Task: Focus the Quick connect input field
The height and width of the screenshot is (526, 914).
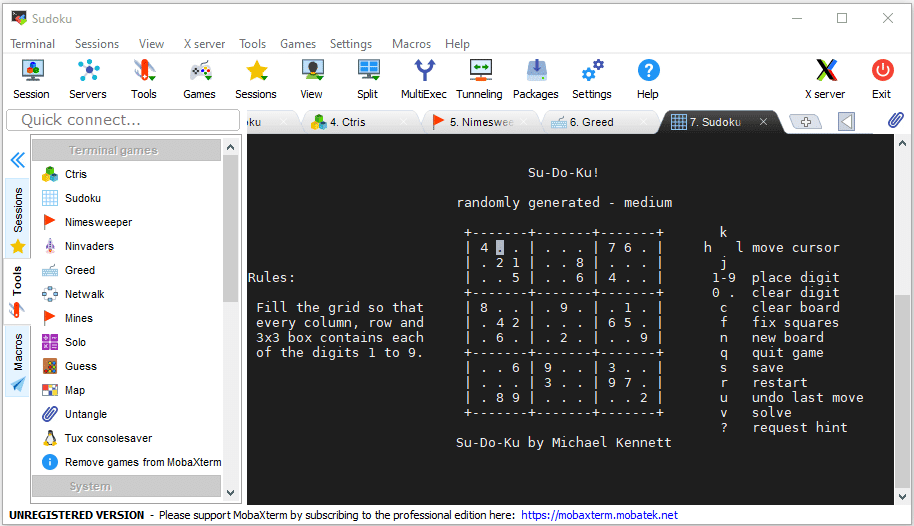Action: (x=124, y=120)
